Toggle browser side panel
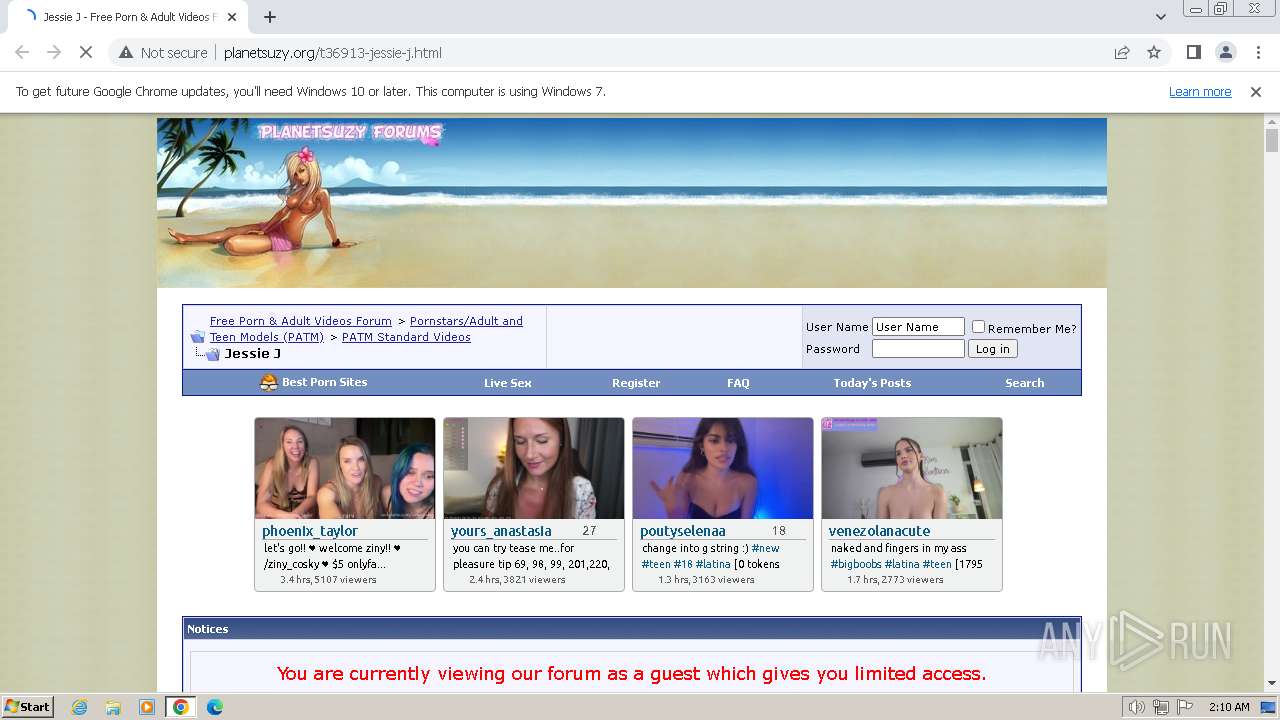The image size is (1280, 720). (x=1193, y=53)
